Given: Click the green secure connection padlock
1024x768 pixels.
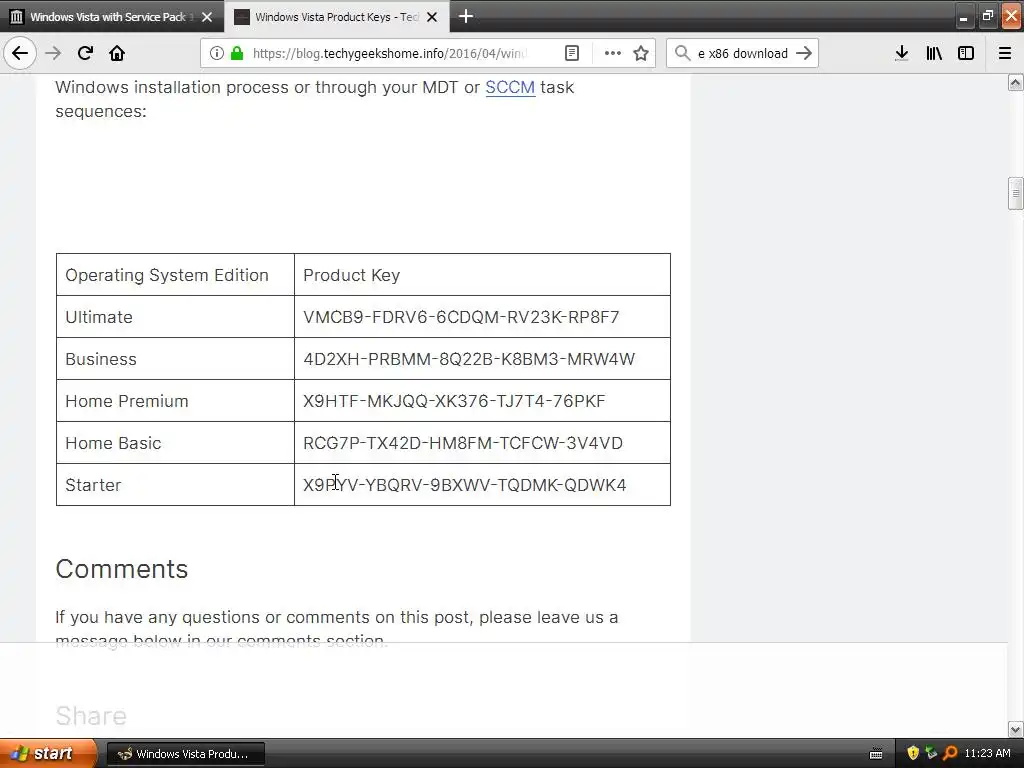Looking at the screenshot, I should (237, 53).
